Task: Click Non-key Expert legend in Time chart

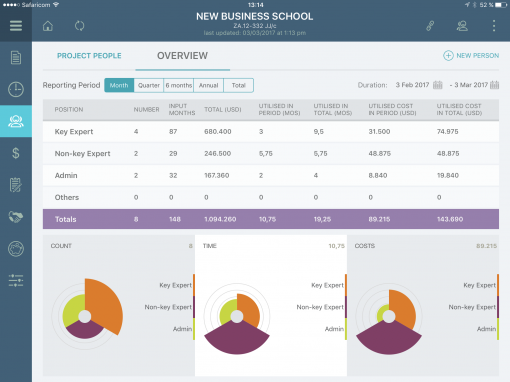Action: tap(320, 307)
